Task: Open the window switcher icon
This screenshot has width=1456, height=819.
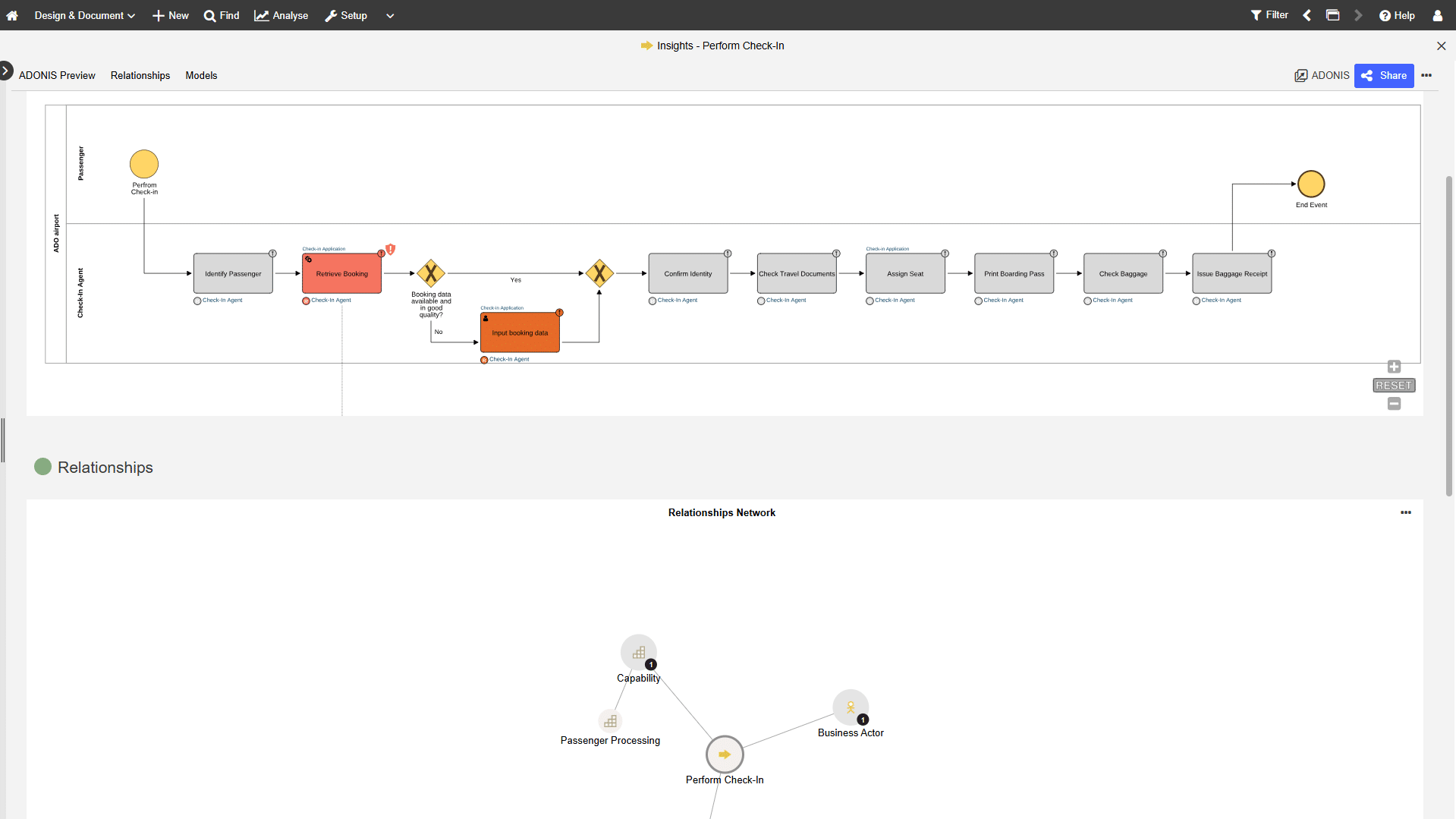Action: click(x=1332, y=15)
